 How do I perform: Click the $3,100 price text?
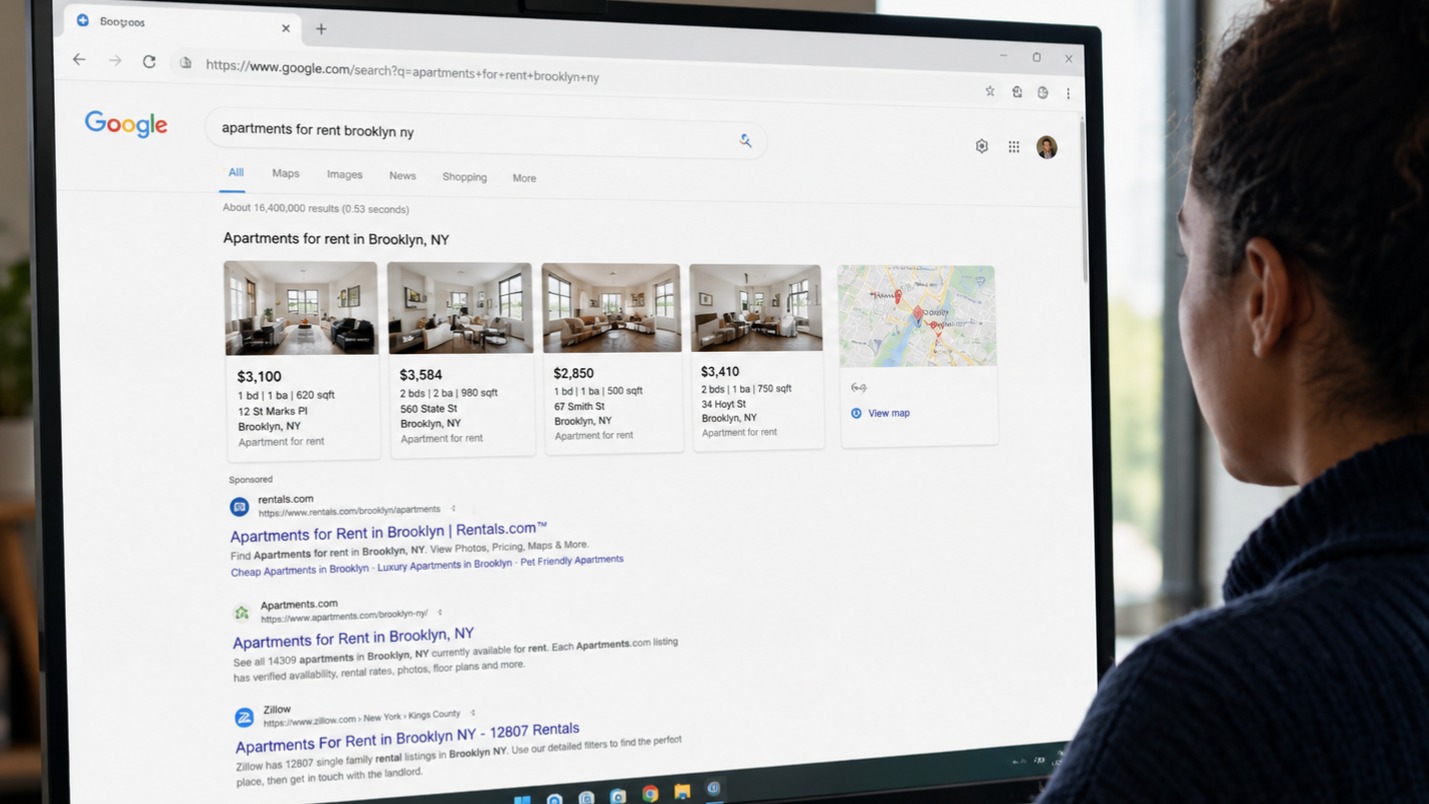[x=259, y=377]
